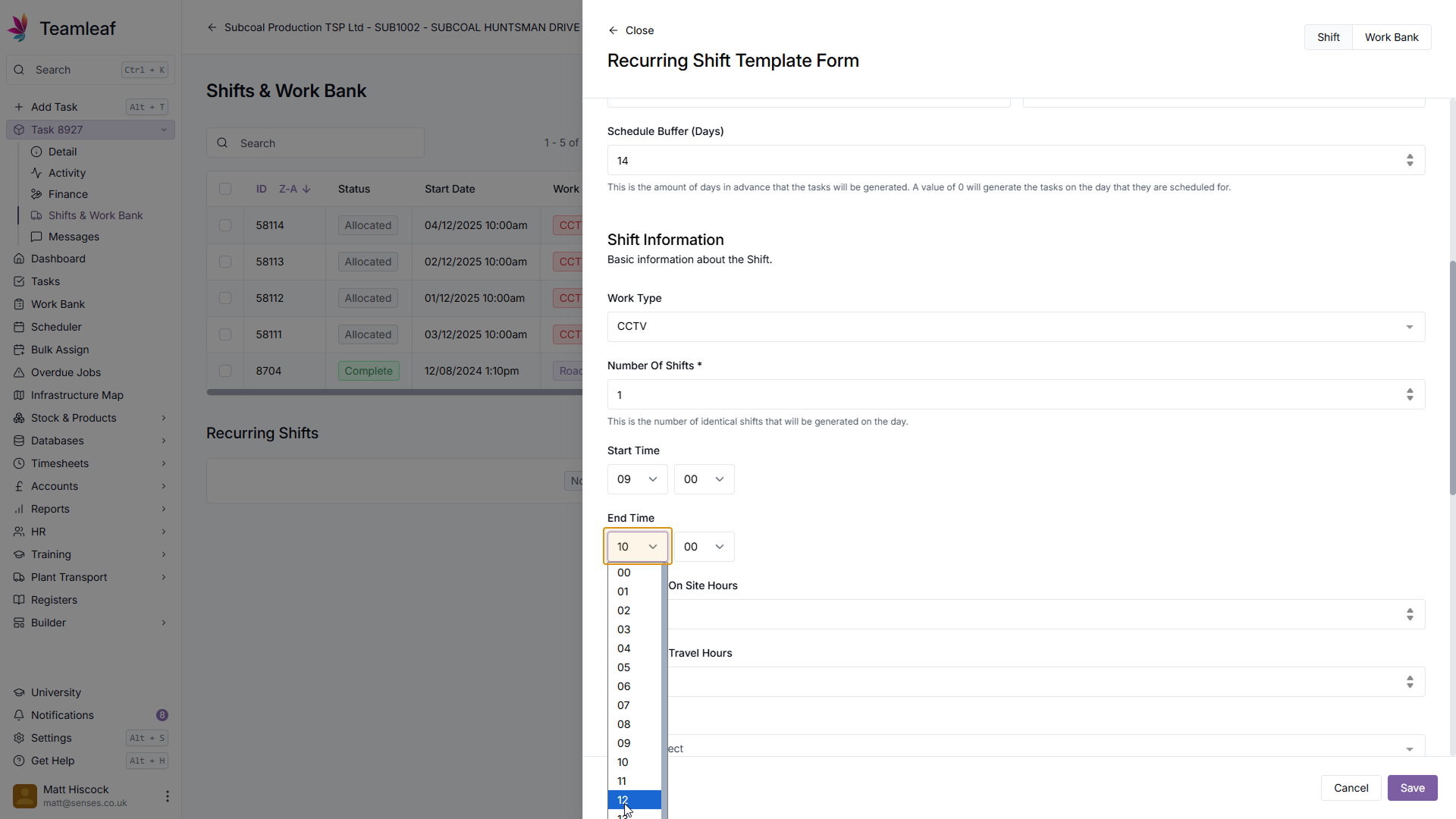
Task: Open the Scheduler calendar icon
Action: (19, 327)
